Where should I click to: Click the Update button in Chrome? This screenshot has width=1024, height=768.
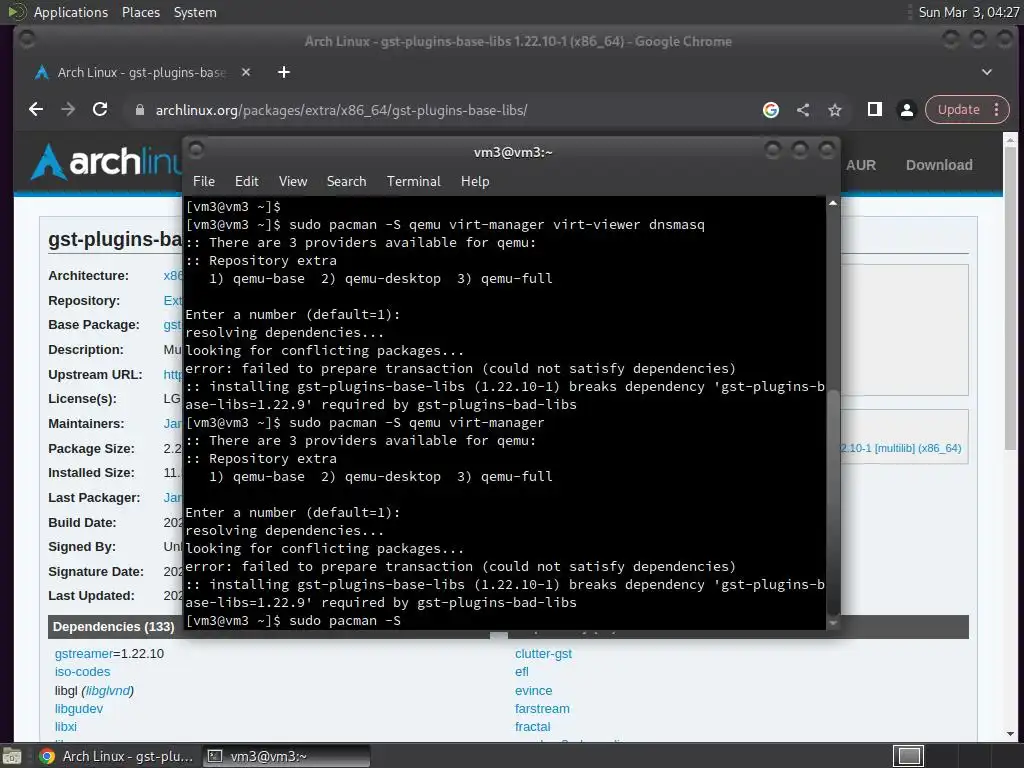click(x=958, y=110)
